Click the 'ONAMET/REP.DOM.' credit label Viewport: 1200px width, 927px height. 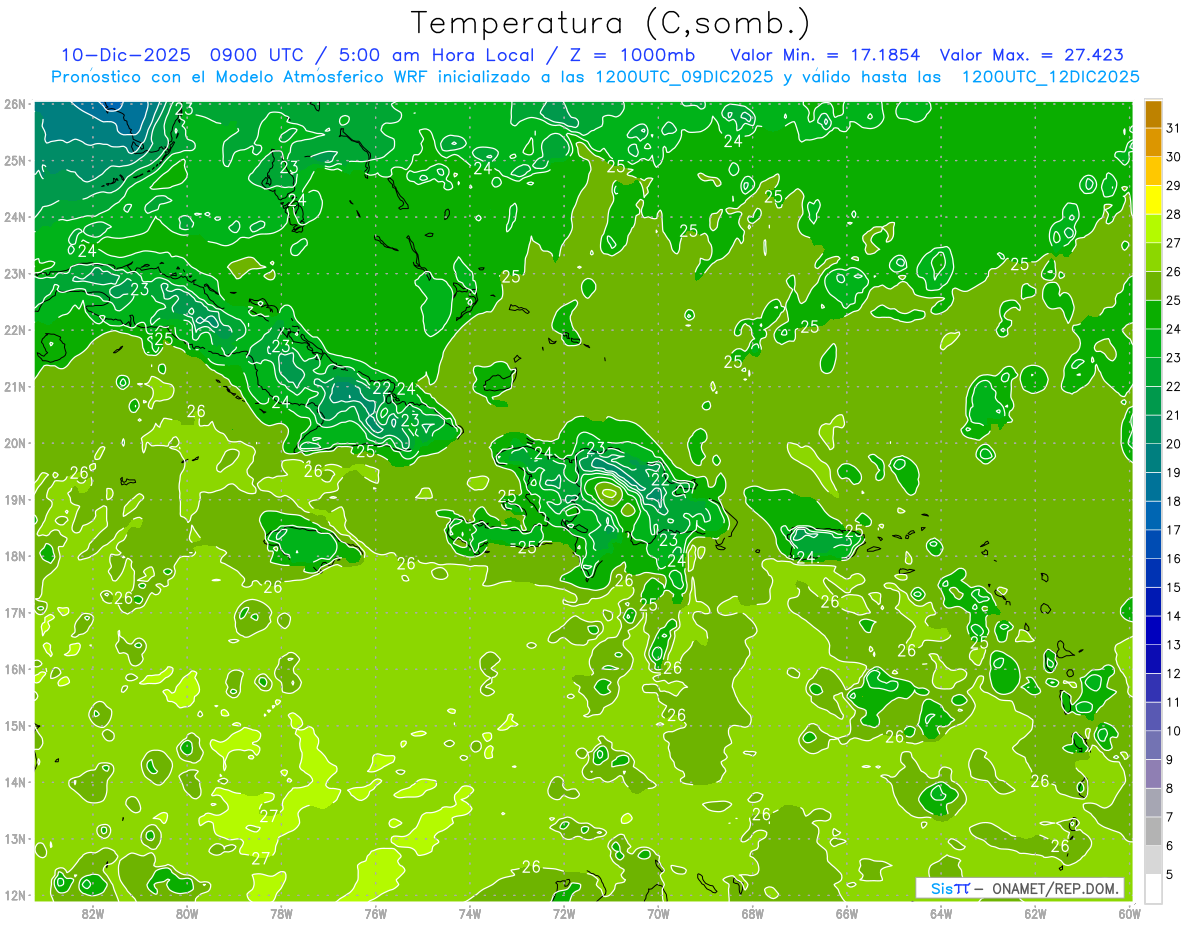coord(1057,888)
